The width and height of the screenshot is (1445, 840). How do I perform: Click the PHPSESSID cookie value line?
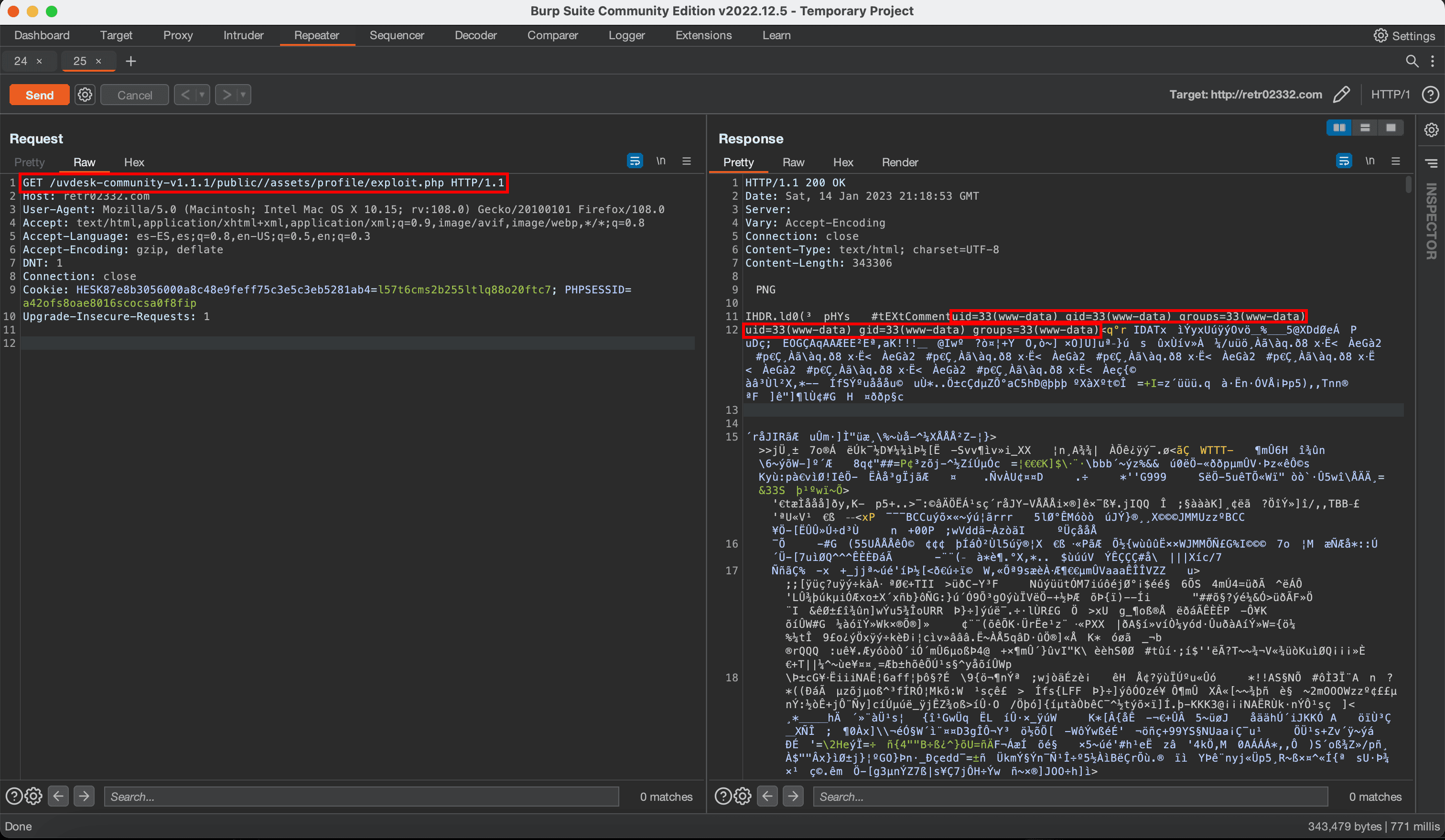(x=109, y=303)
